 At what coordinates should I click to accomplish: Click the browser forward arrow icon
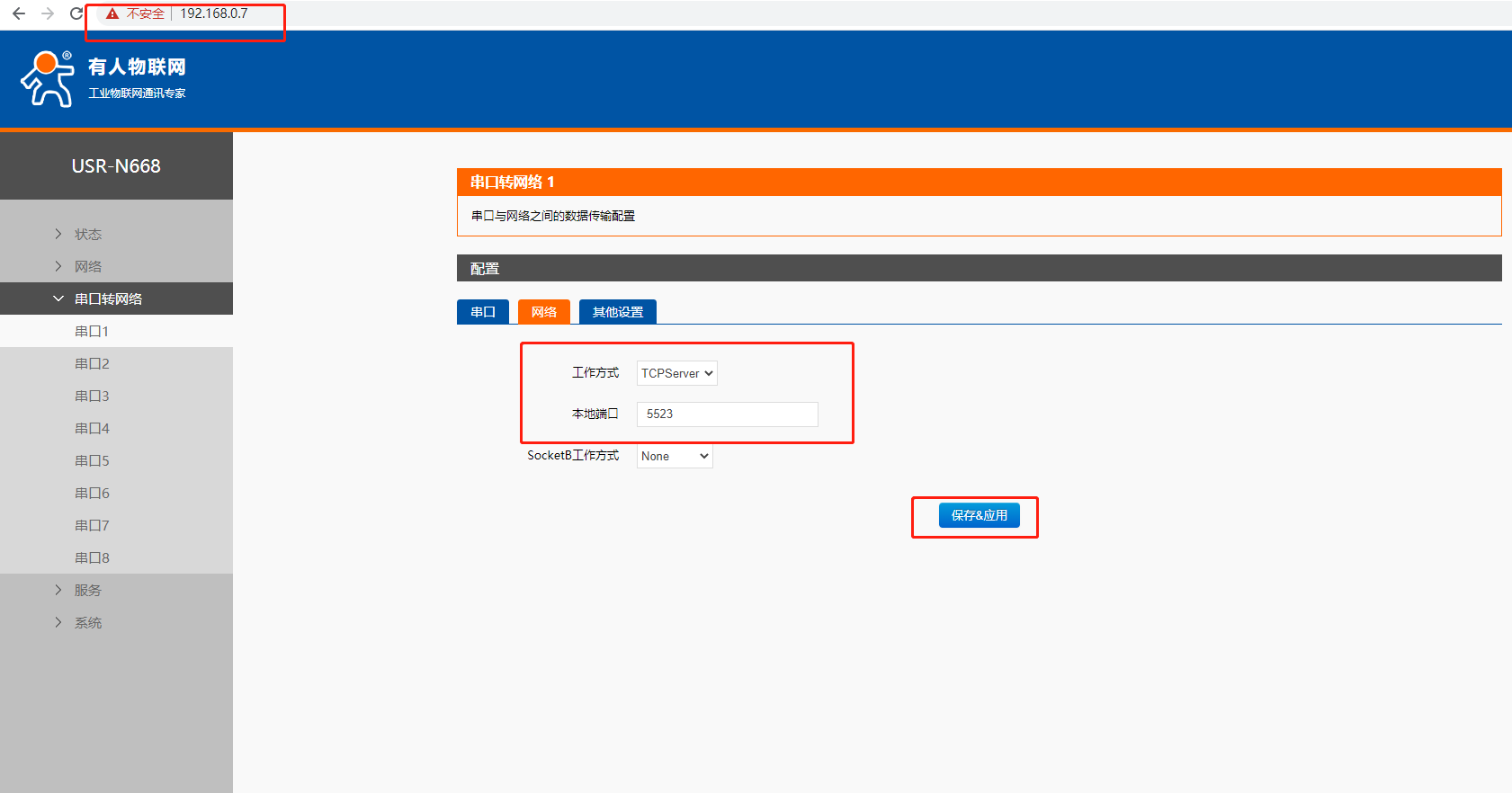48,13
